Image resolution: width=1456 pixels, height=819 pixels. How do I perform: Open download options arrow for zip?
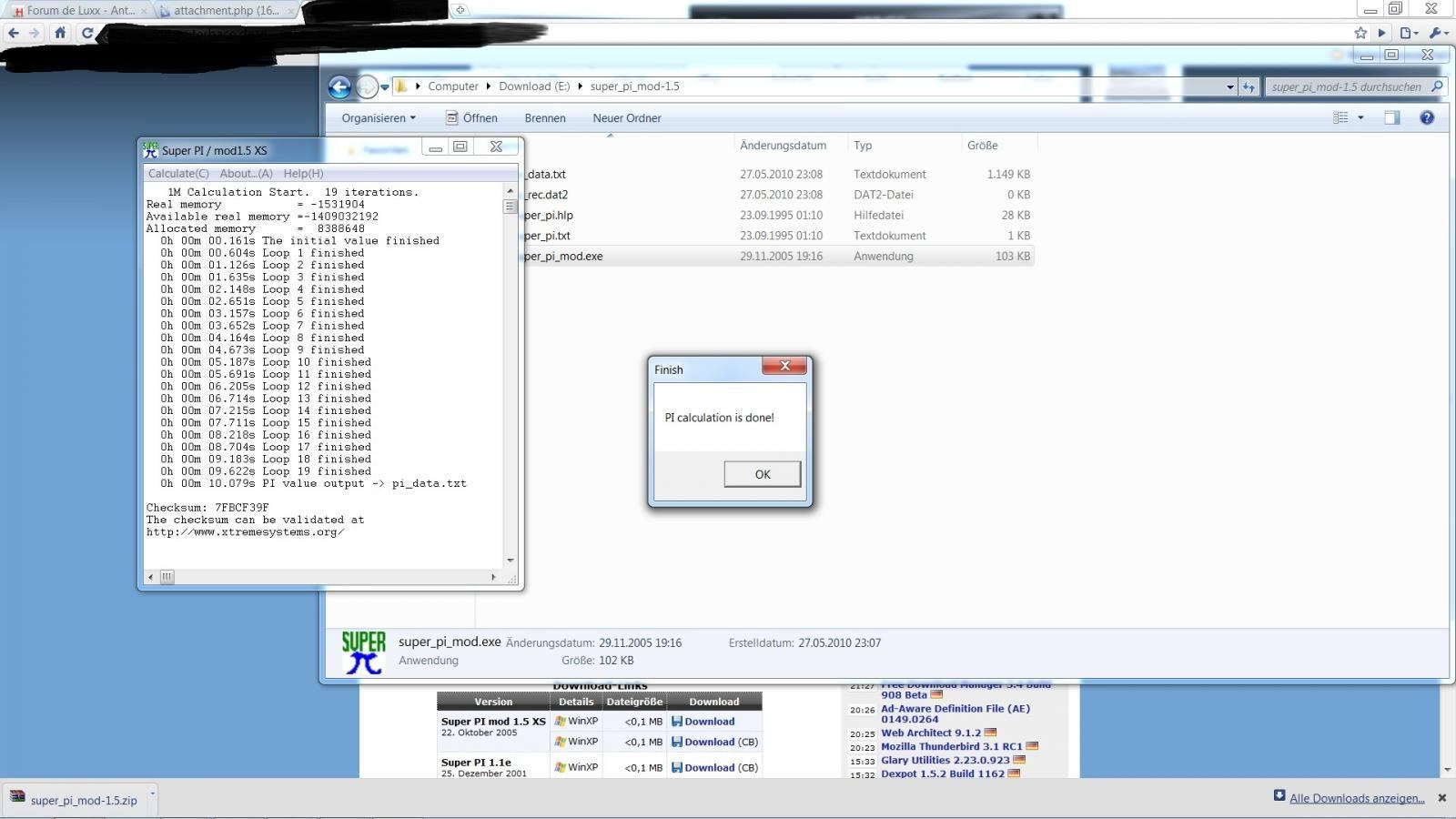pos(152,794)
